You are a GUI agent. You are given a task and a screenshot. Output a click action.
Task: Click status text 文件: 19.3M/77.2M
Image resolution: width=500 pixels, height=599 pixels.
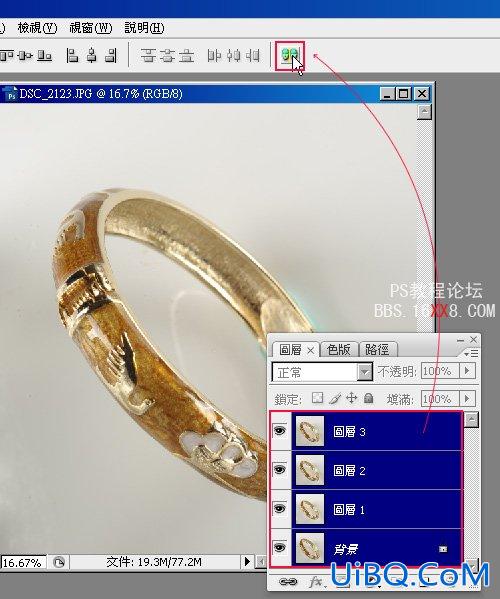click(x=154, y=562)
